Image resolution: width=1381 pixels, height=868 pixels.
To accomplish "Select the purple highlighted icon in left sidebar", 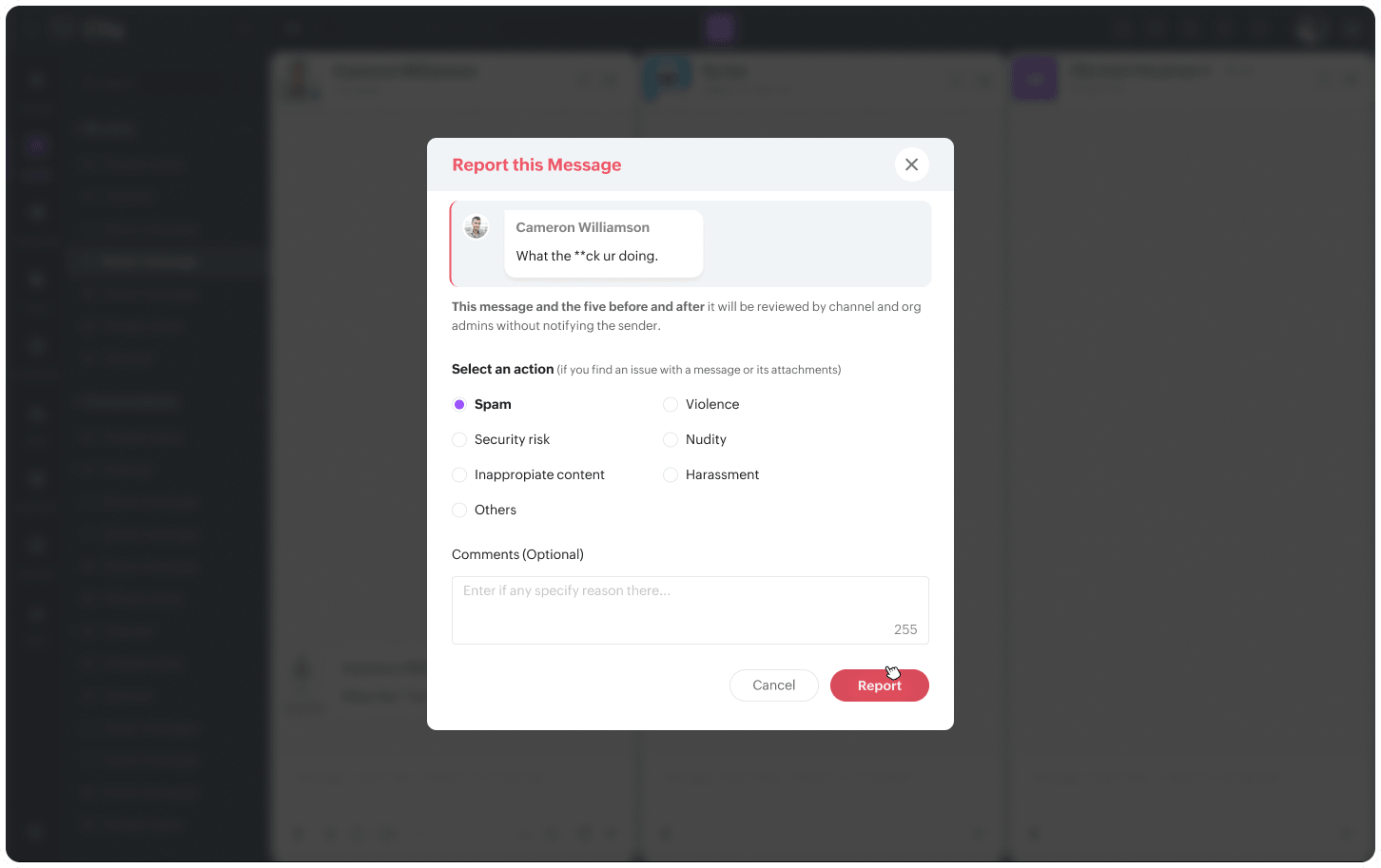I will click(37, 145).
